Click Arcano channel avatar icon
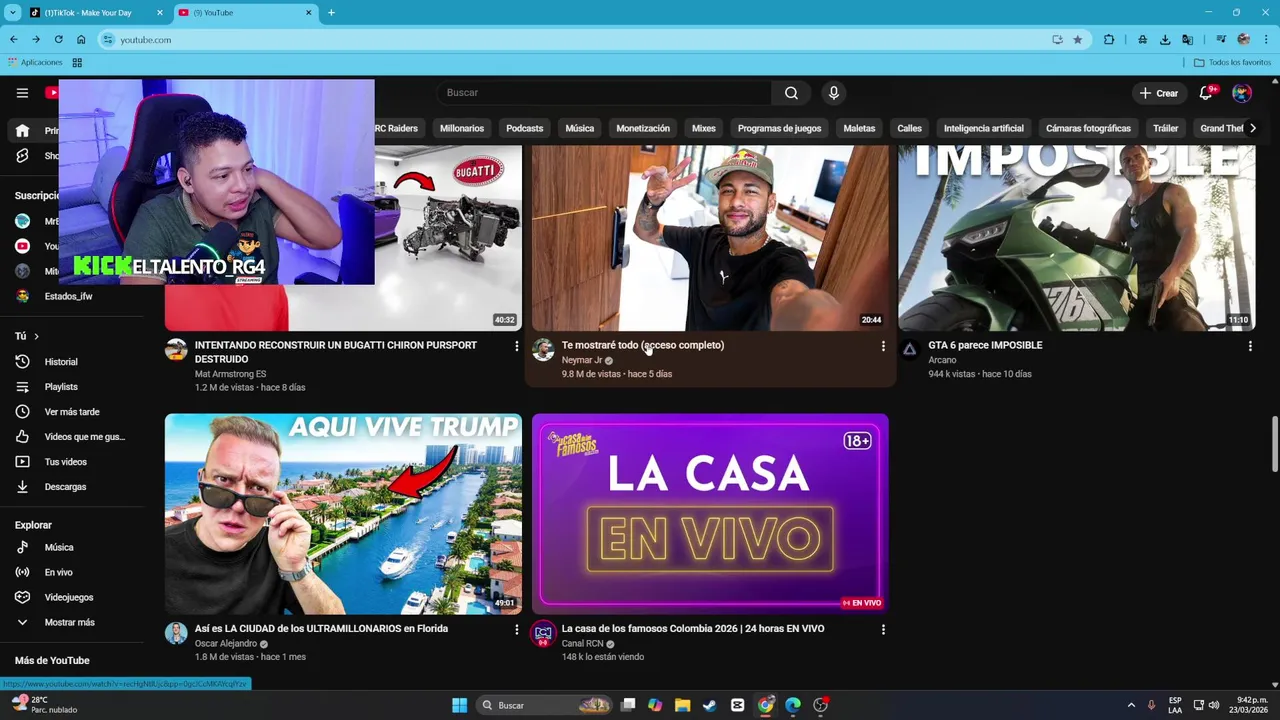Screen dimensions: 1280x720 (910, 349)
